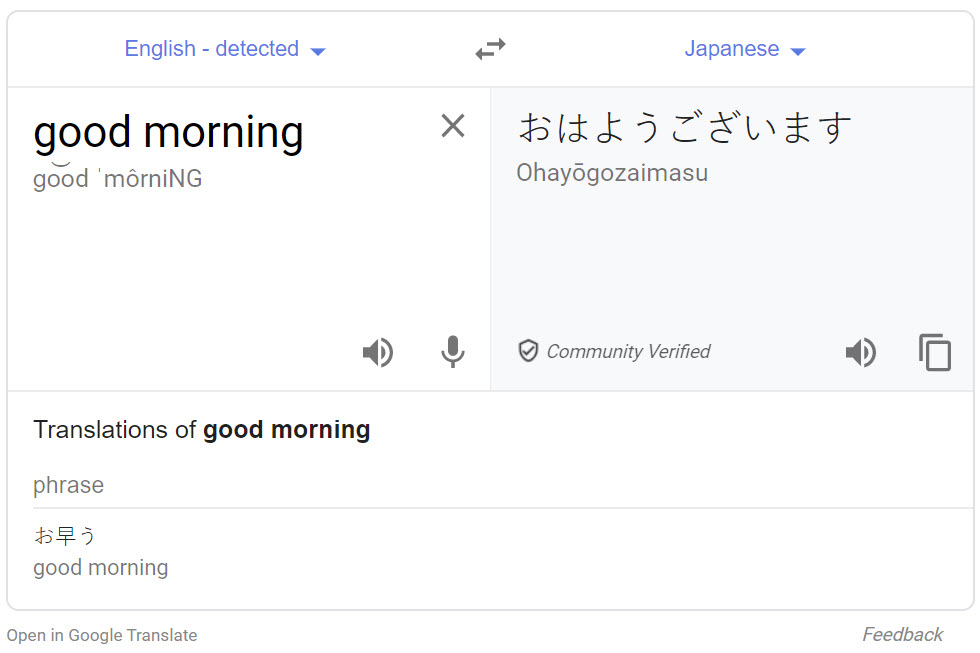
Task: Click the arrow next to Japanese
Action: [x=798, y=51]
